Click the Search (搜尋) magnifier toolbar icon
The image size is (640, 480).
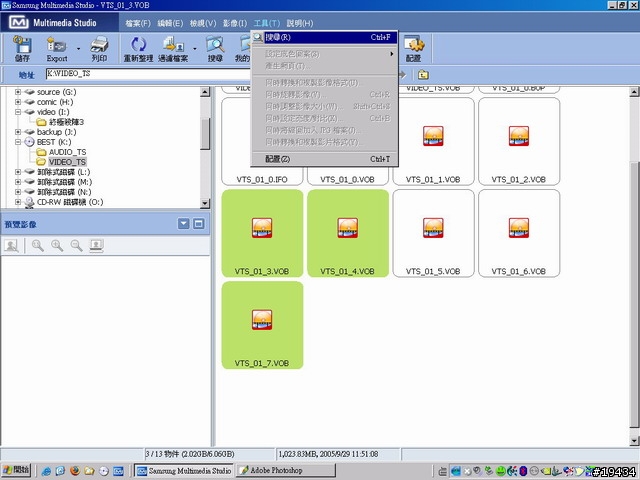pyautogui.click(x=215, y=49)
